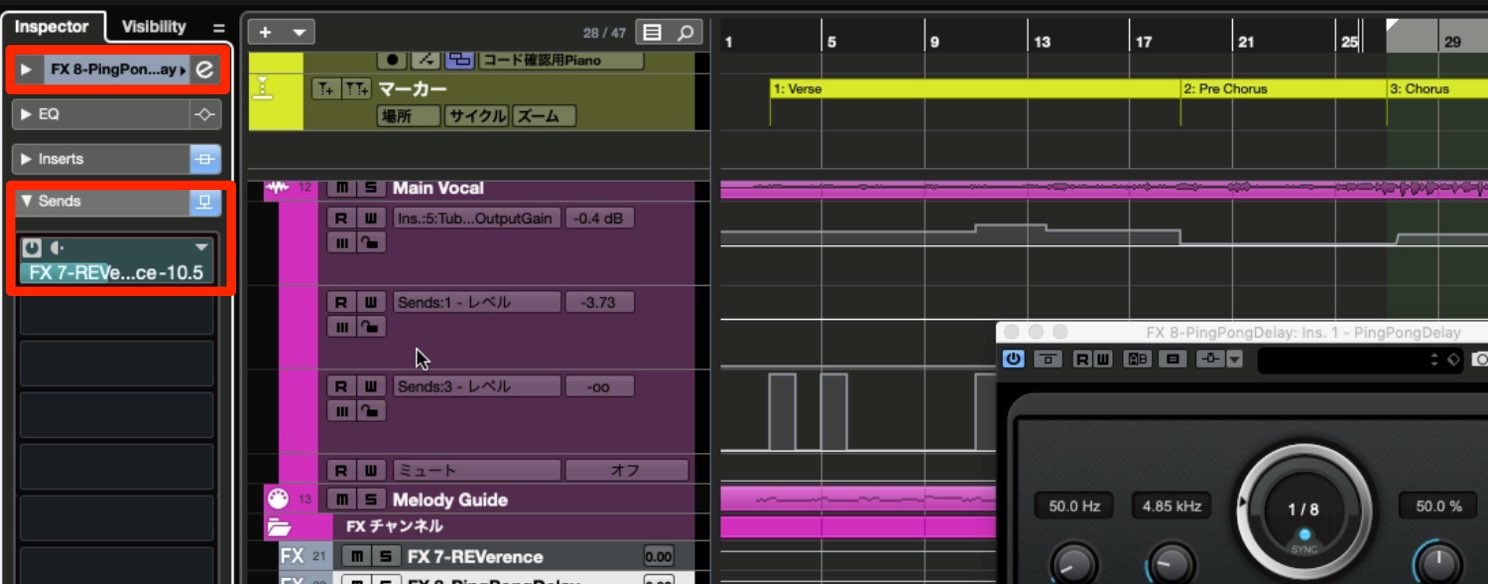Open the Sends:3 - レベル parameter selector

476,386
